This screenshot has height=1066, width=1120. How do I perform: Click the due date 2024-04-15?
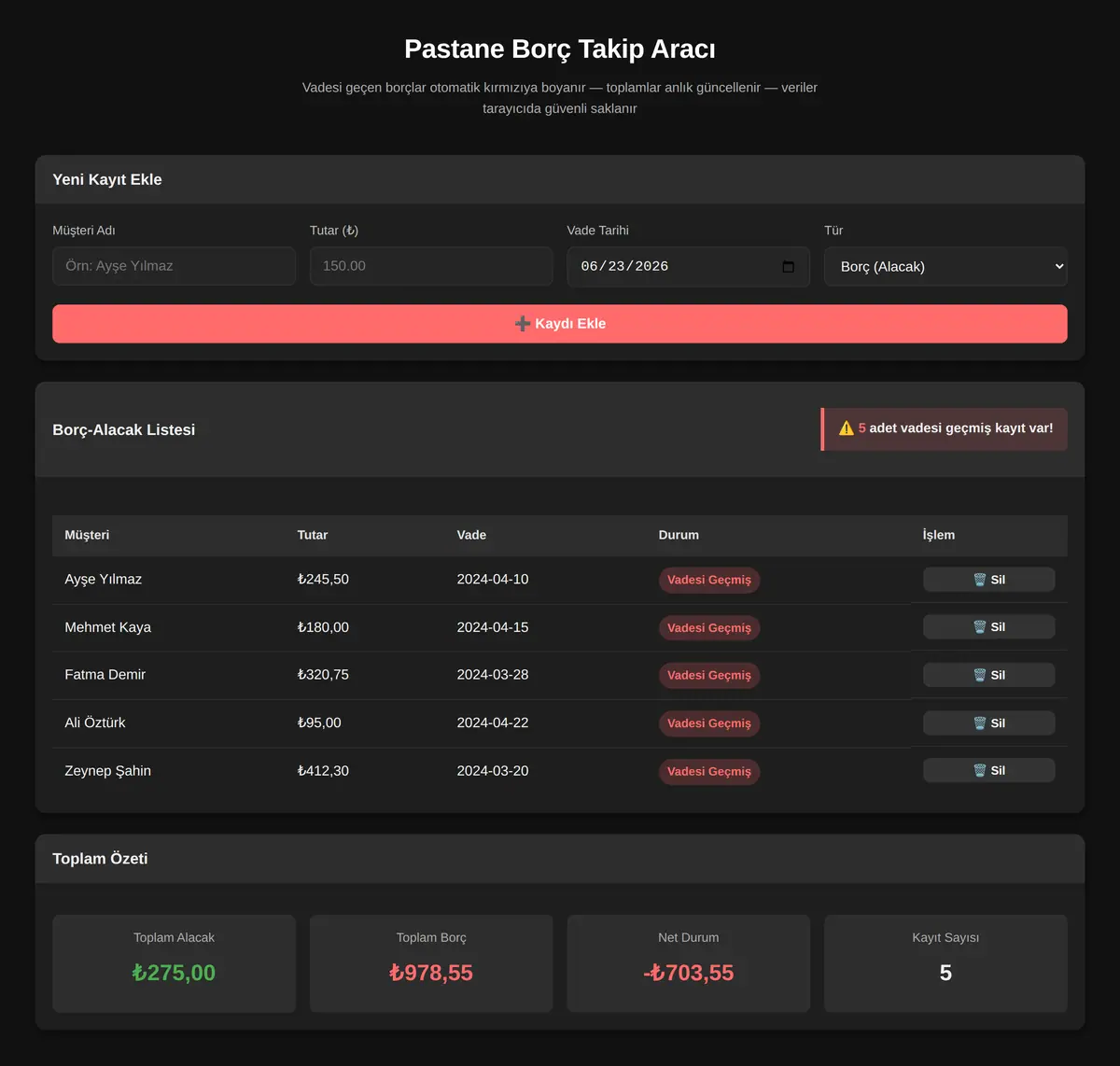pyautogui.click(x=493, y=627)
